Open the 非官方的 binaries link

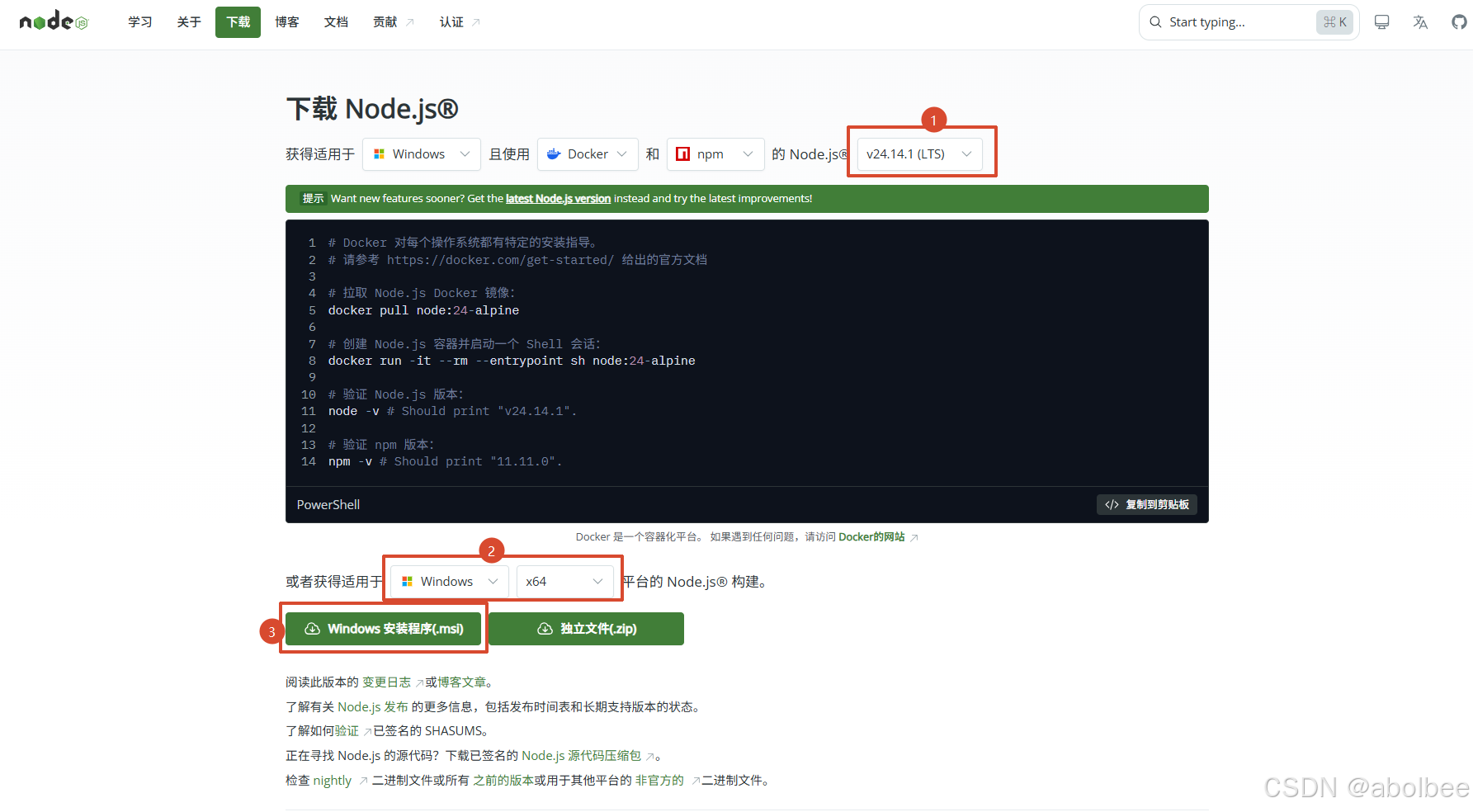pyautogui.click(x=659, y=781)
